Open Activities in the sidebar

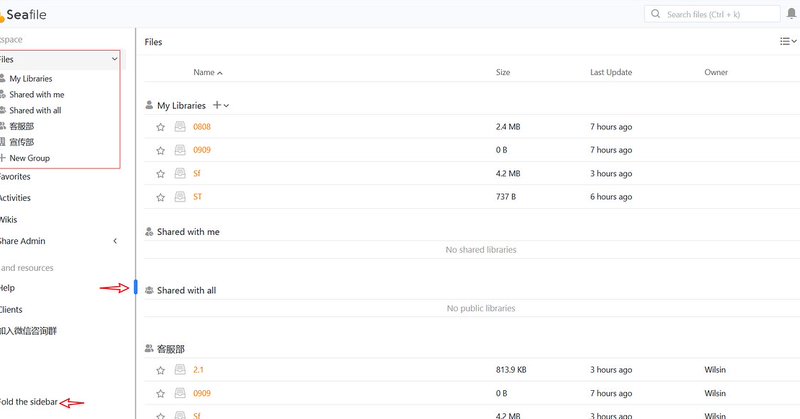pos(15,198)
